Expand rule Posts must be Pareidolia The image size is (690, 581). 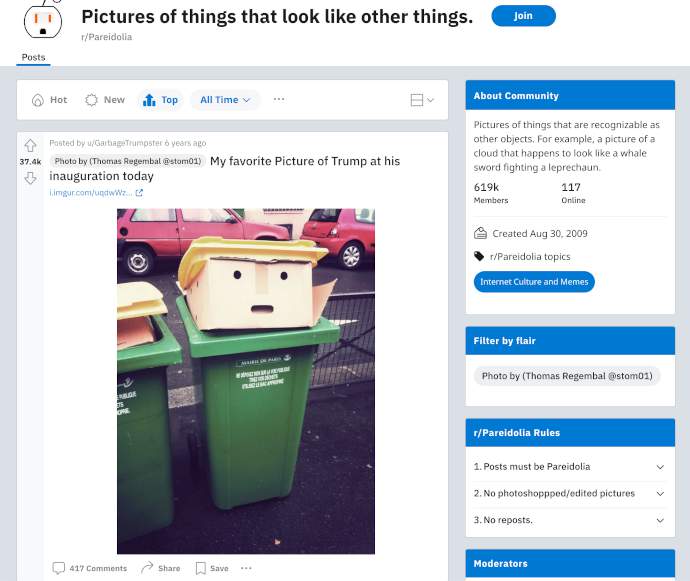(x=570, y=467)
